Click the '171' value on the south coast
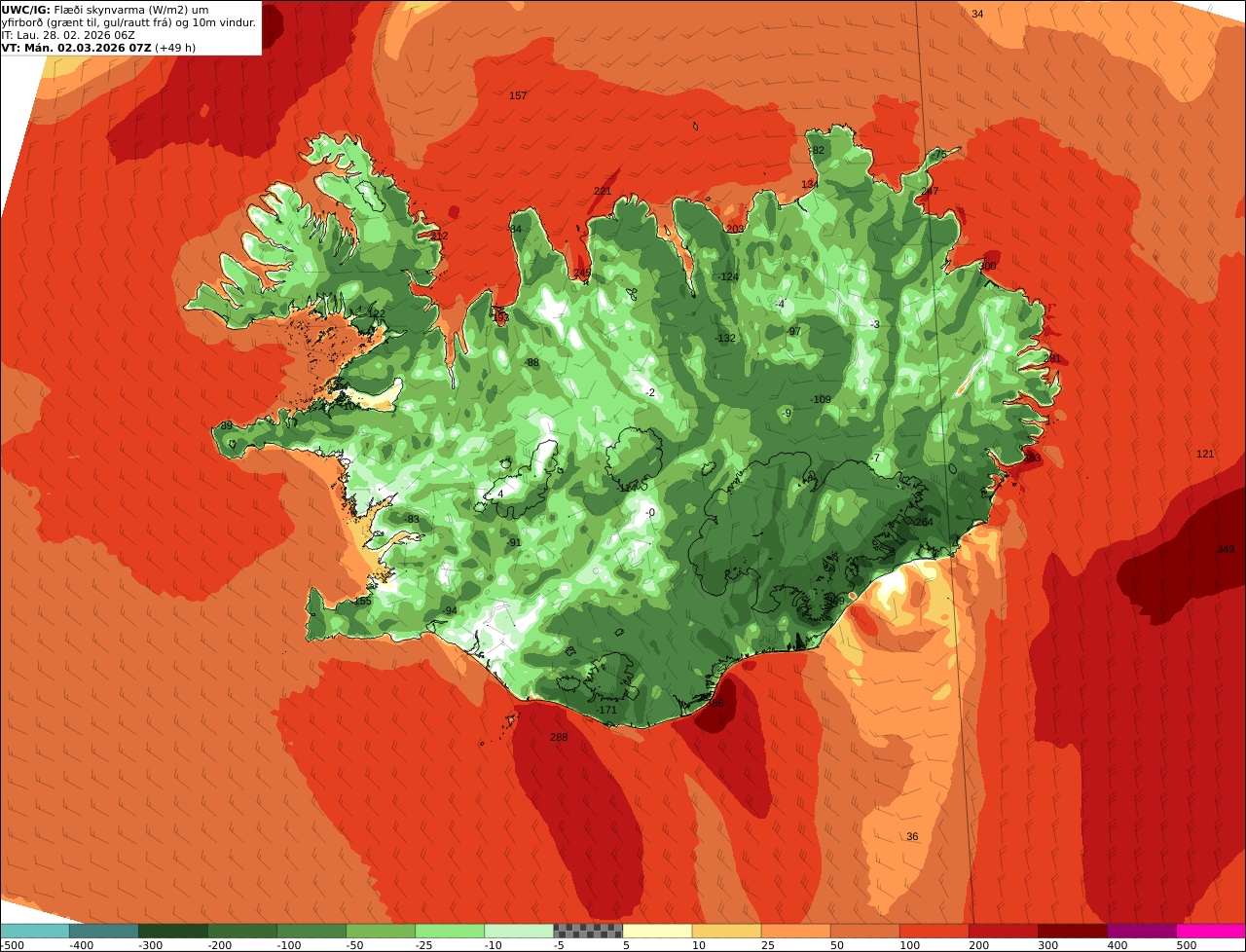The height and width of the screenshot is (952, 1246). (608, 710)
